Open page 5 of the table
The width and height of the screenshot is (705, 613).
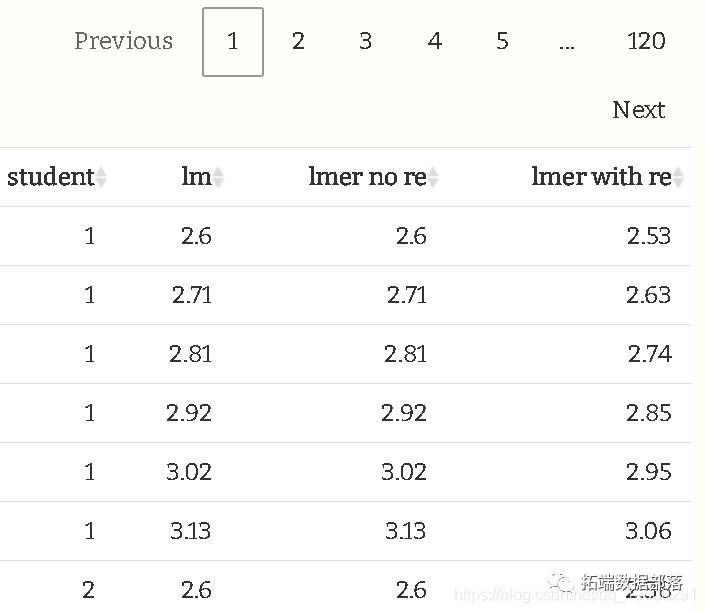coord(502,41)
